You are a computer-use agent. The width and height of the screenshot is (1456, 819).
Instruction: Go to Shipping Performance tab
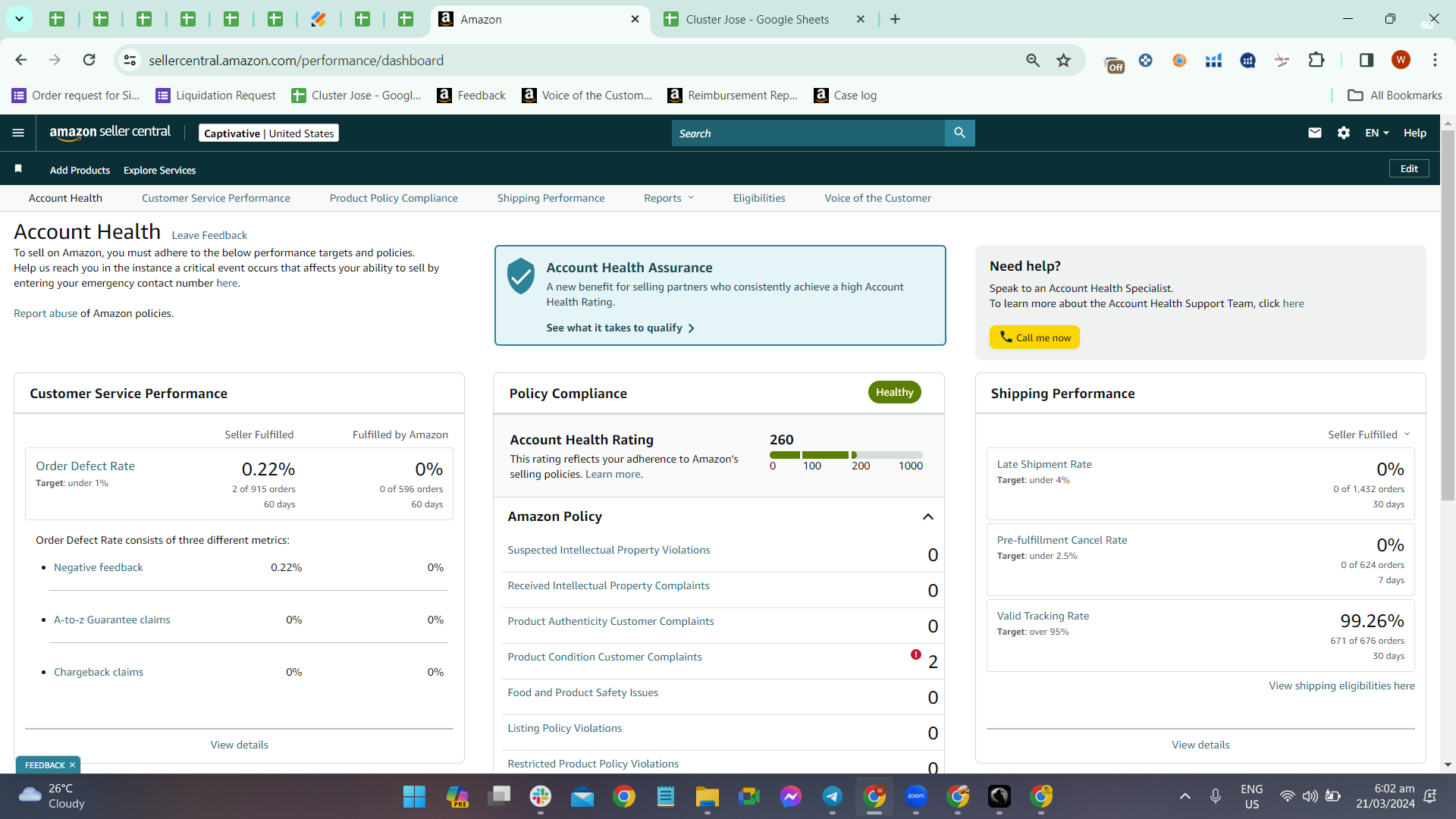coord(551,198)
